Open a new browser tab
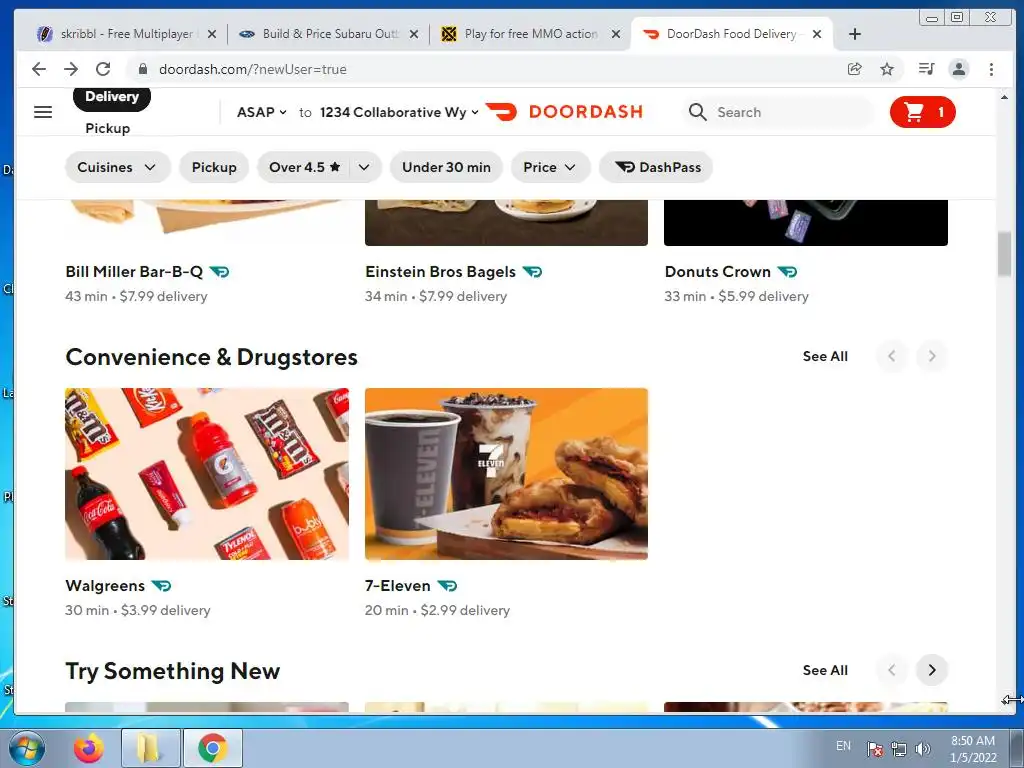 855,34
